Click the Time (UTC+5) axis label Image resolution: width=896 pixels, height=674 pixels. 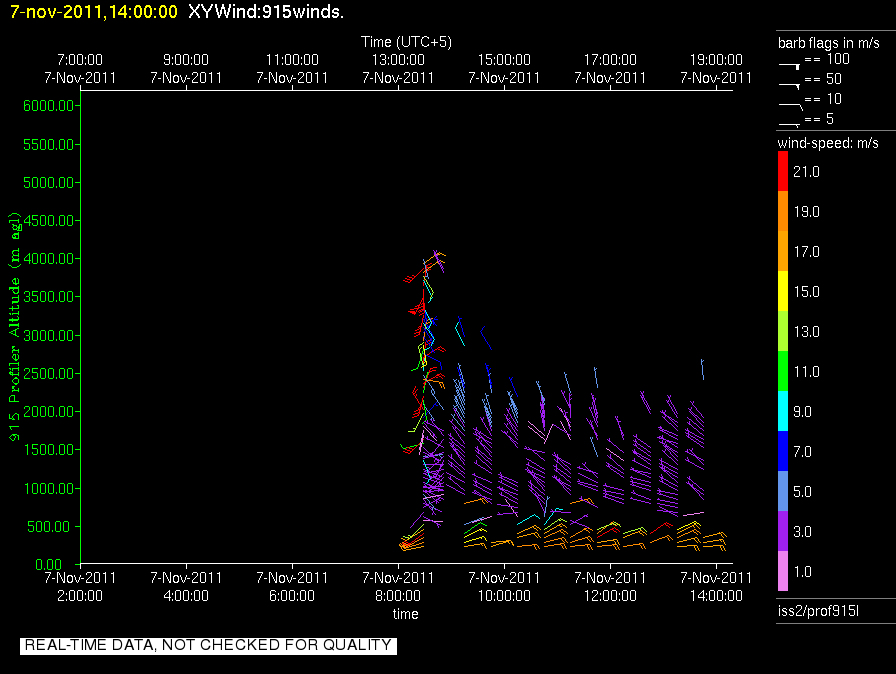point(406,42)
